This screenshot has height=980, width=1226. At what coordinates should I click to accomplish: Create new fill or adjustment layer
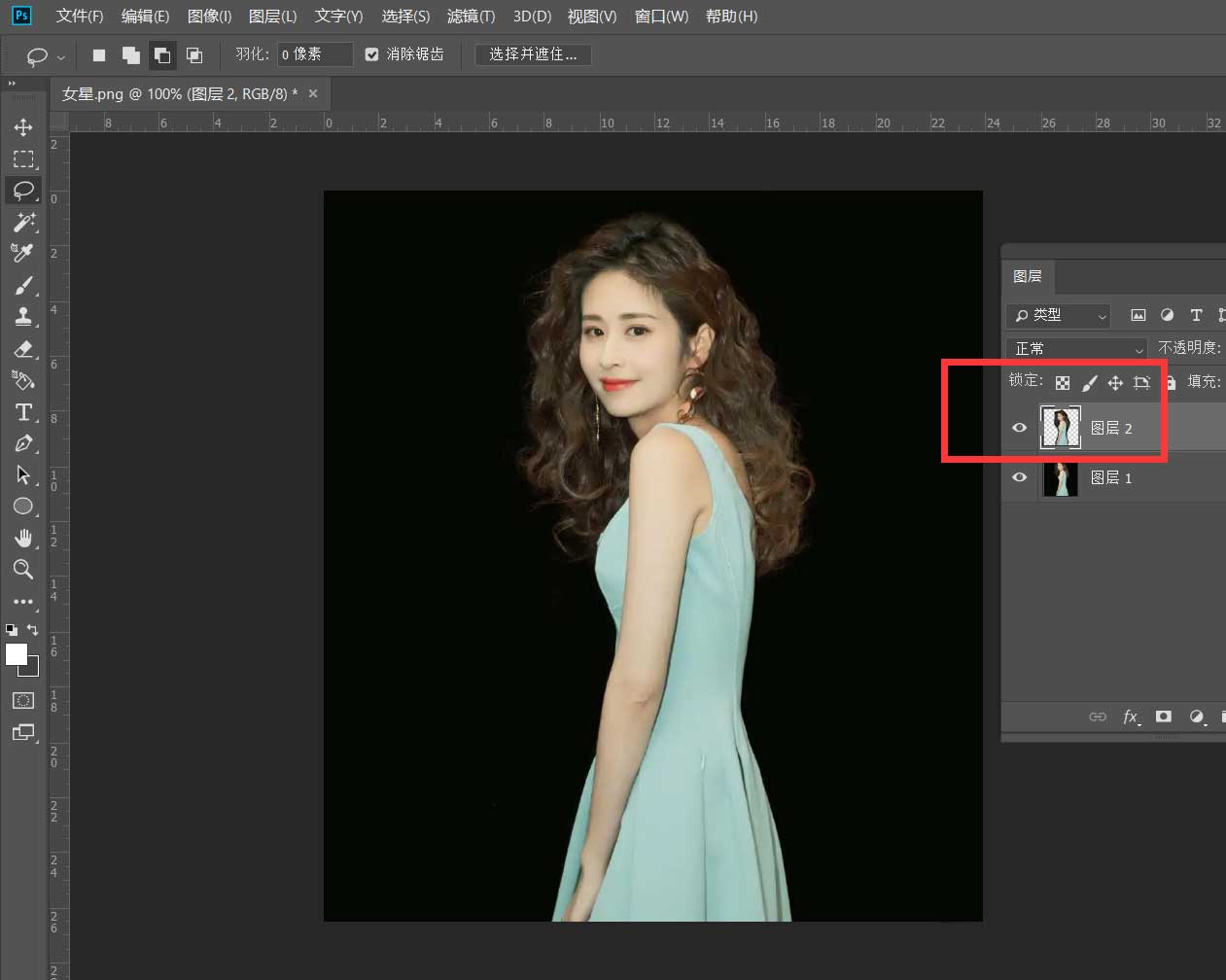(x=1197, y=717)
